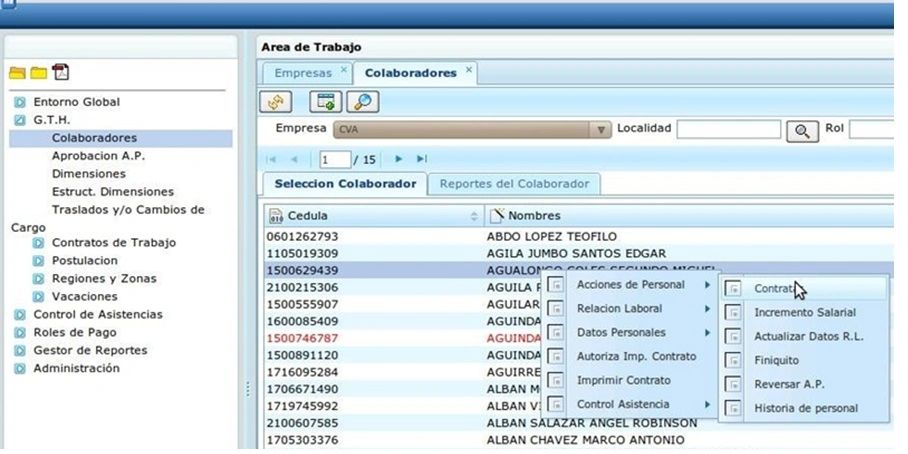Expand Contratos de Trabajo node
908x454 pixels.
[39, 243]
